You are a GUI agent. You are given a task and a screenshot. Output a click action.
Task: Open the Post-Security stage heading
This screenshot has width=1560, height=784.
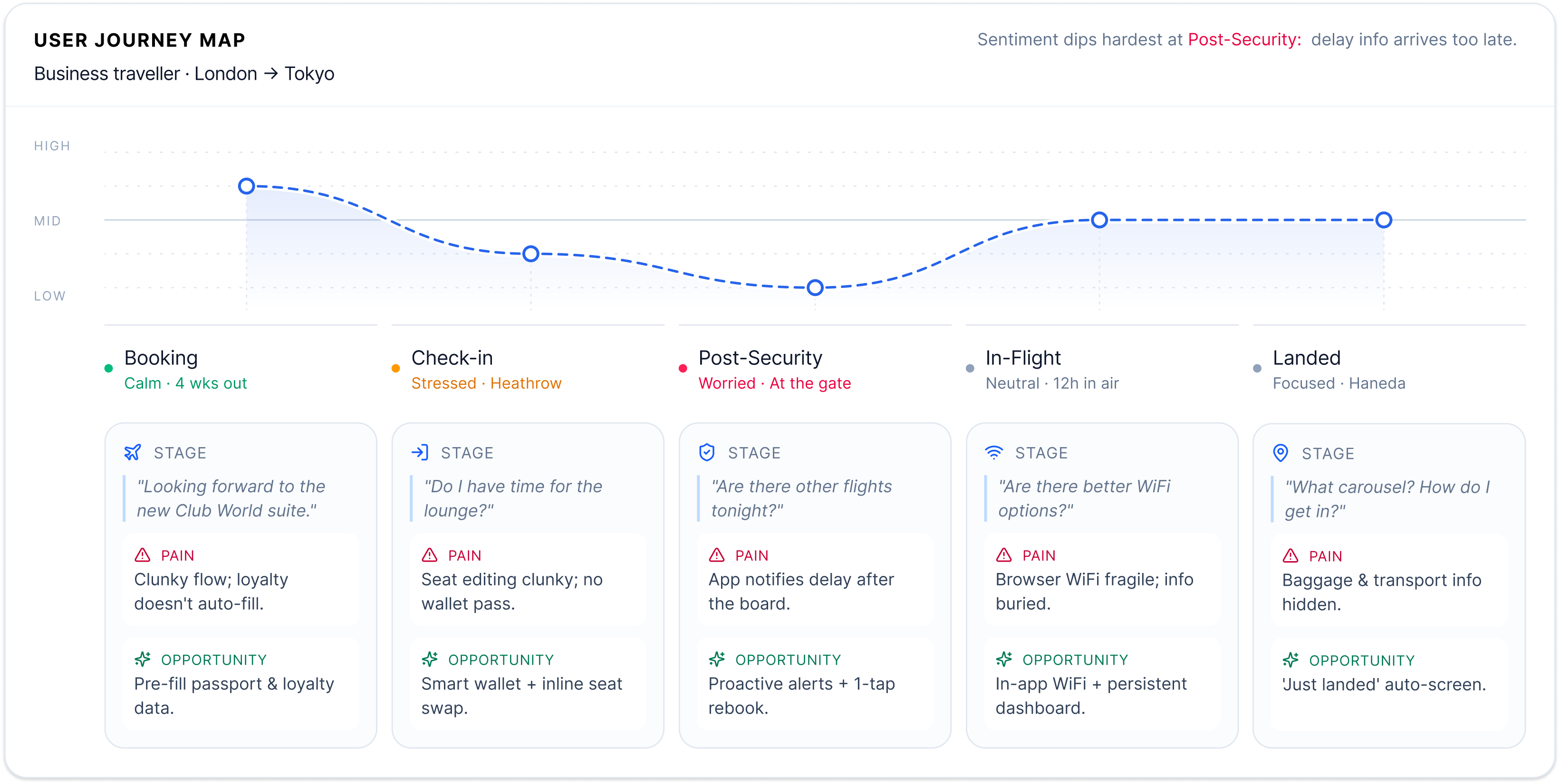click(760, 358)
